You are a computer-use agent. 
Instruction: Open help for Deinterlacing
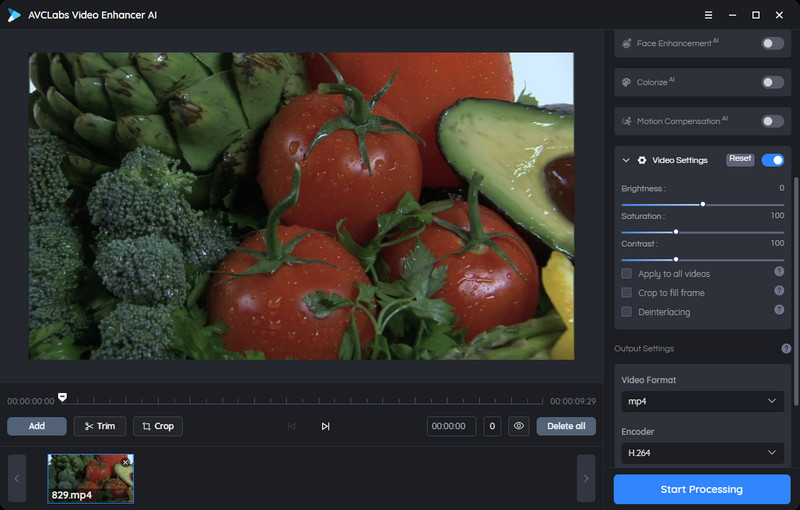point(779,310)
